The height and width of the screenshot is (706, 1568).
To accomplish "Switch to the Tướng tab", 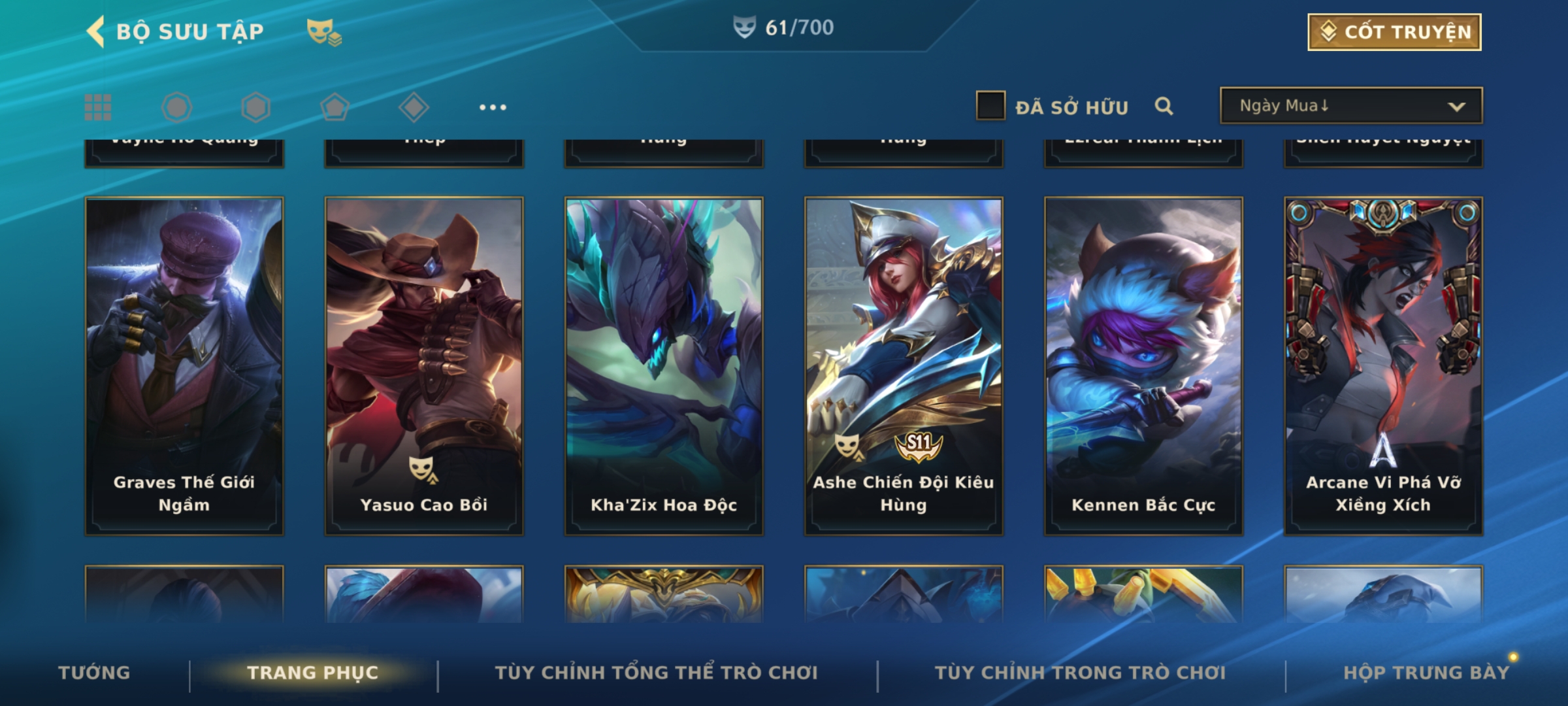I will point(94,673).
